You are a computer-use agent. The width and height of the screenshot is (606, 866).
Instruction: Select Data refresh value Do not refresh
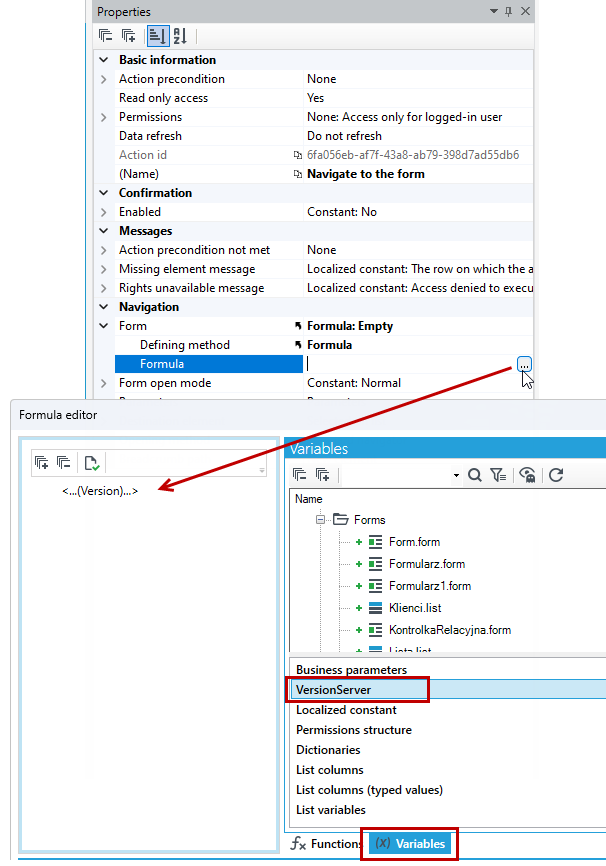click(x=344, y=136)
